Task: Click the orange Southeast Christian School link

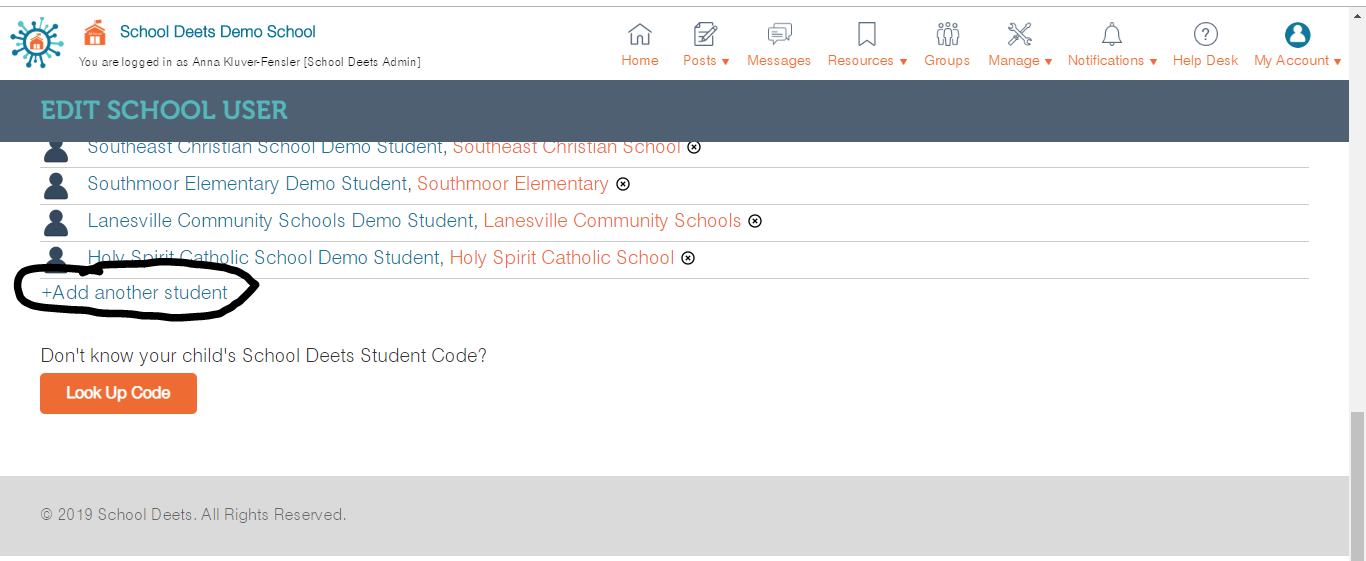Action: click(566, 147)
